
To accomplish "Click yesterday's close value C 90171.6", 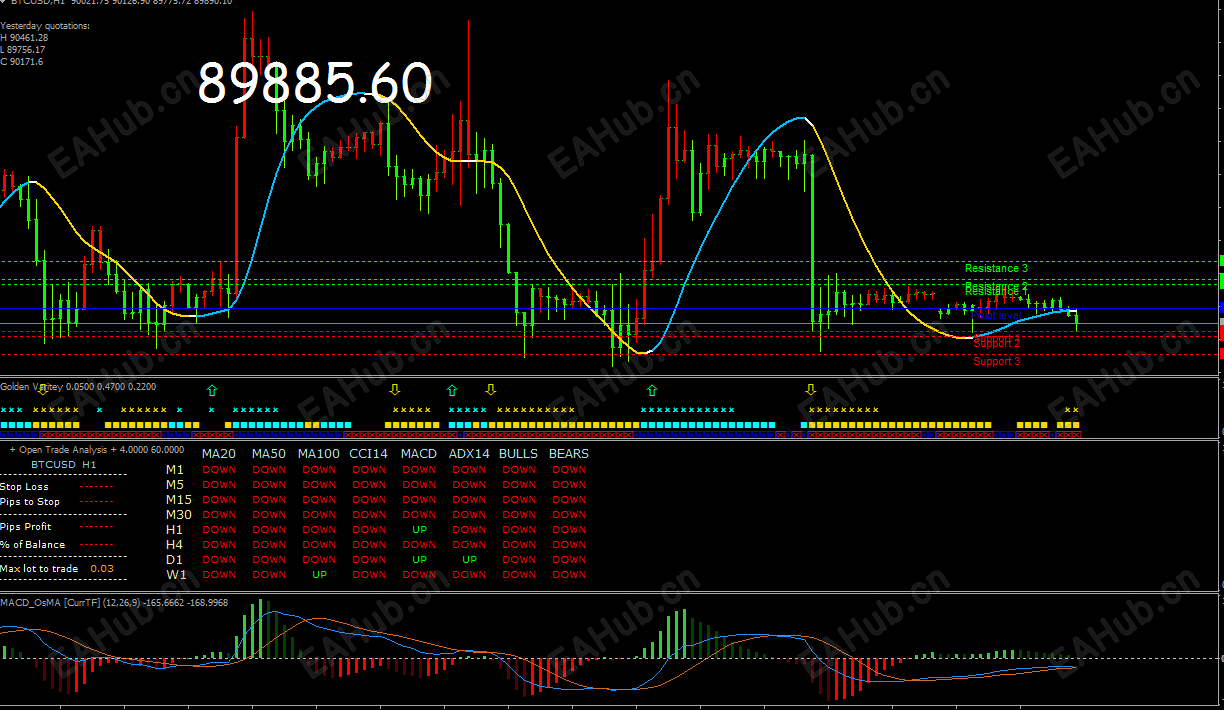I will [22, 61].
